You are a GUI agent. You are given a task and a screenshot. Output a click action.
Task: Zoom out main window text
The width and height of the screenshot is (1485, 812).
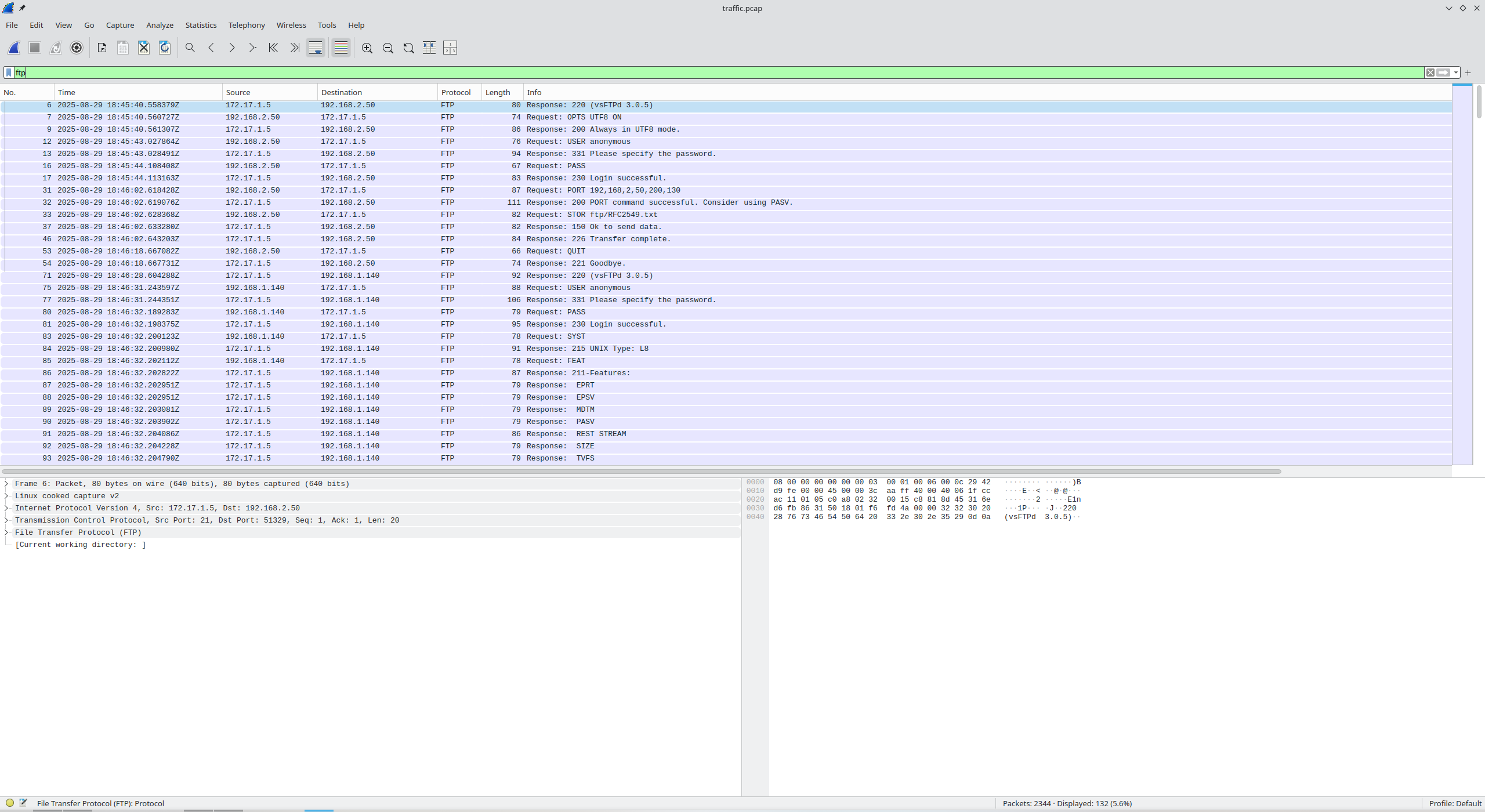pos(388,48)
